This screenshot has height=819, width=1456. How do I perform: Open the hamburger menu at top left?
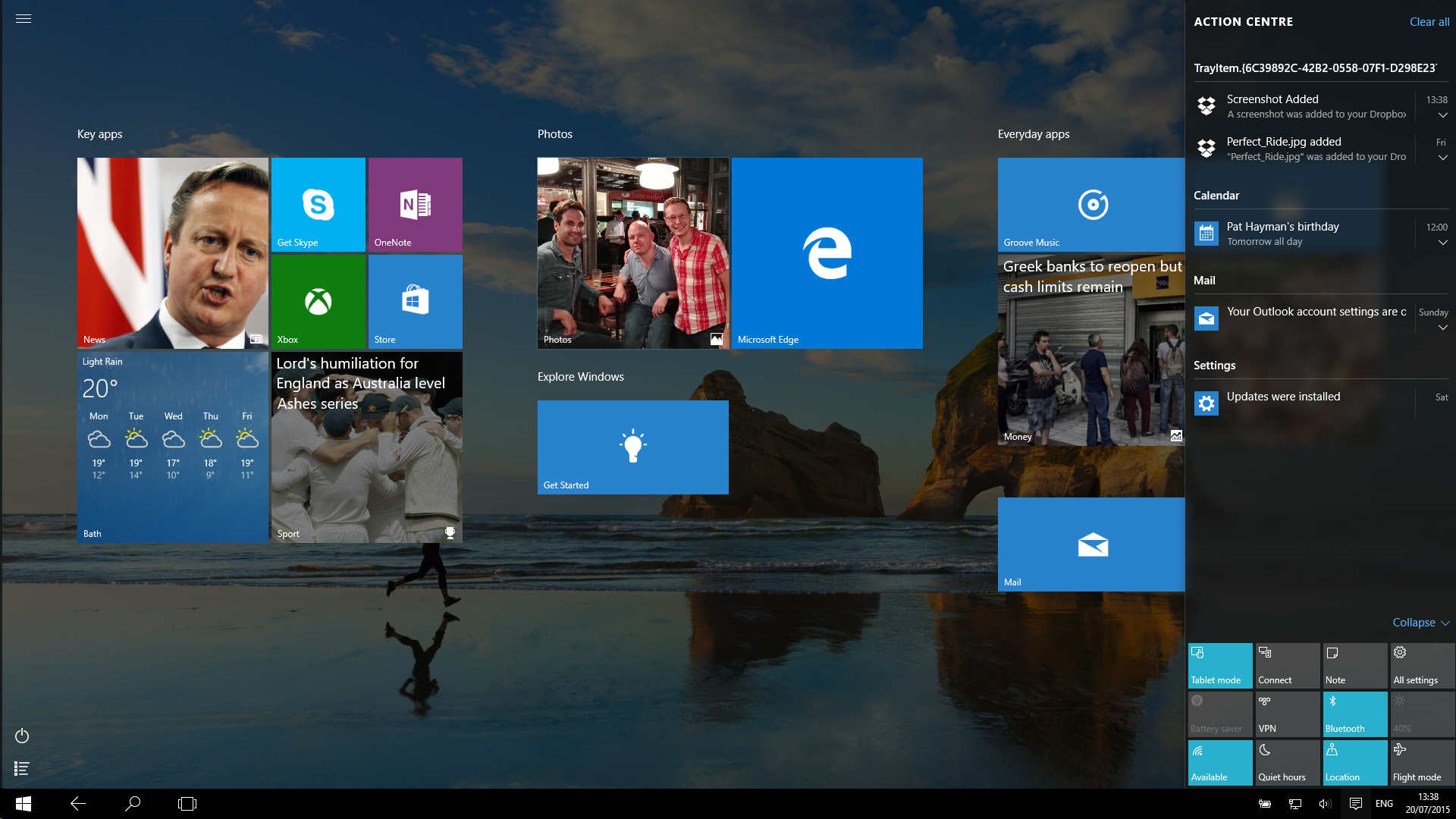coord(24,19)
